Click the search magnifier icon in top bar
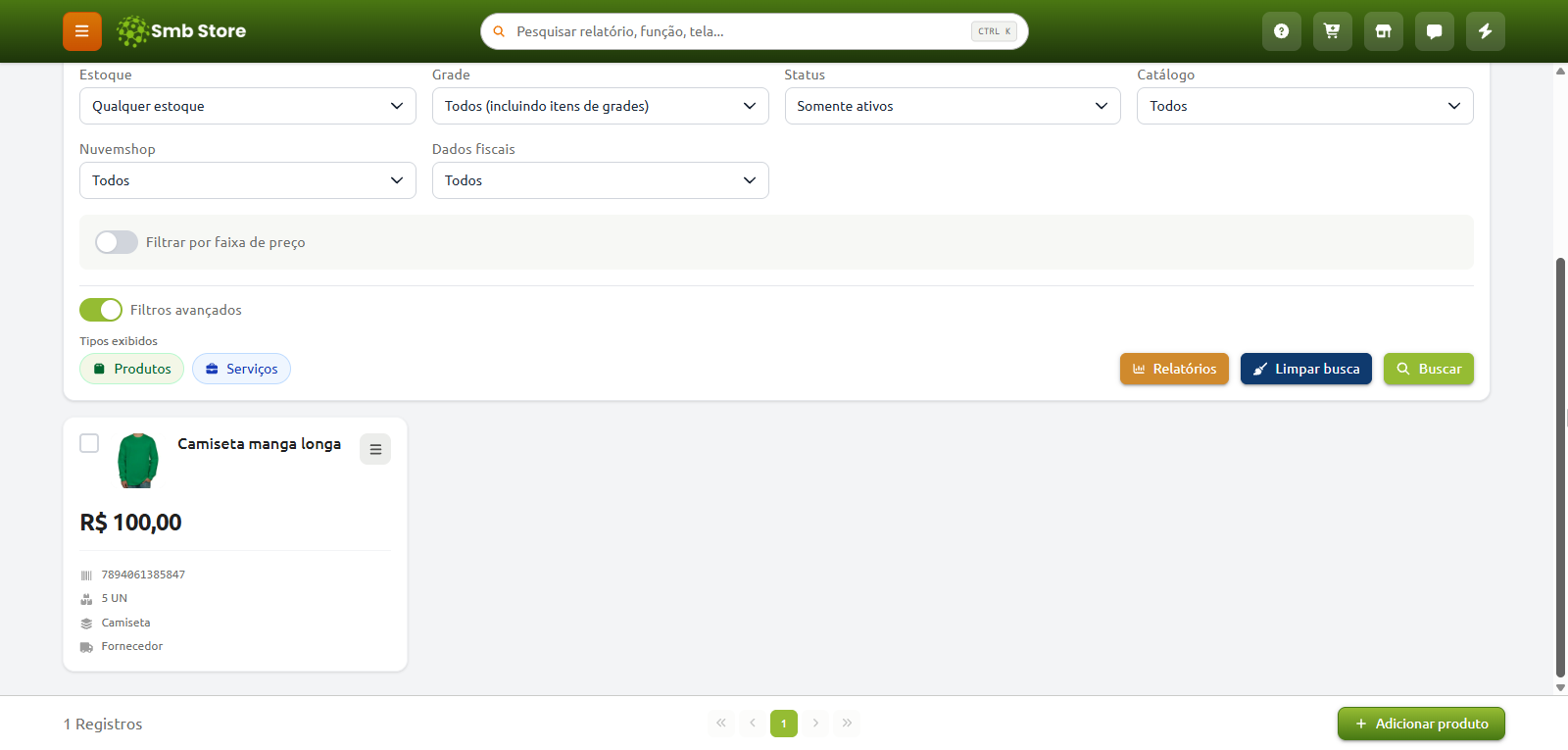1568x750 pixels. 499,31
